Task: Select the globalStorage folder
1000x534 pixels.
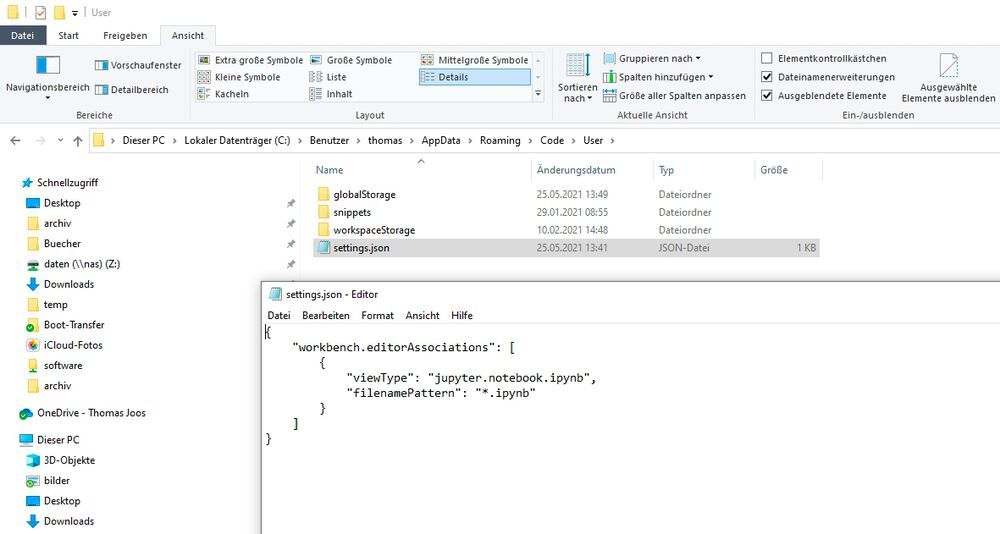Action: coord(364,195)
